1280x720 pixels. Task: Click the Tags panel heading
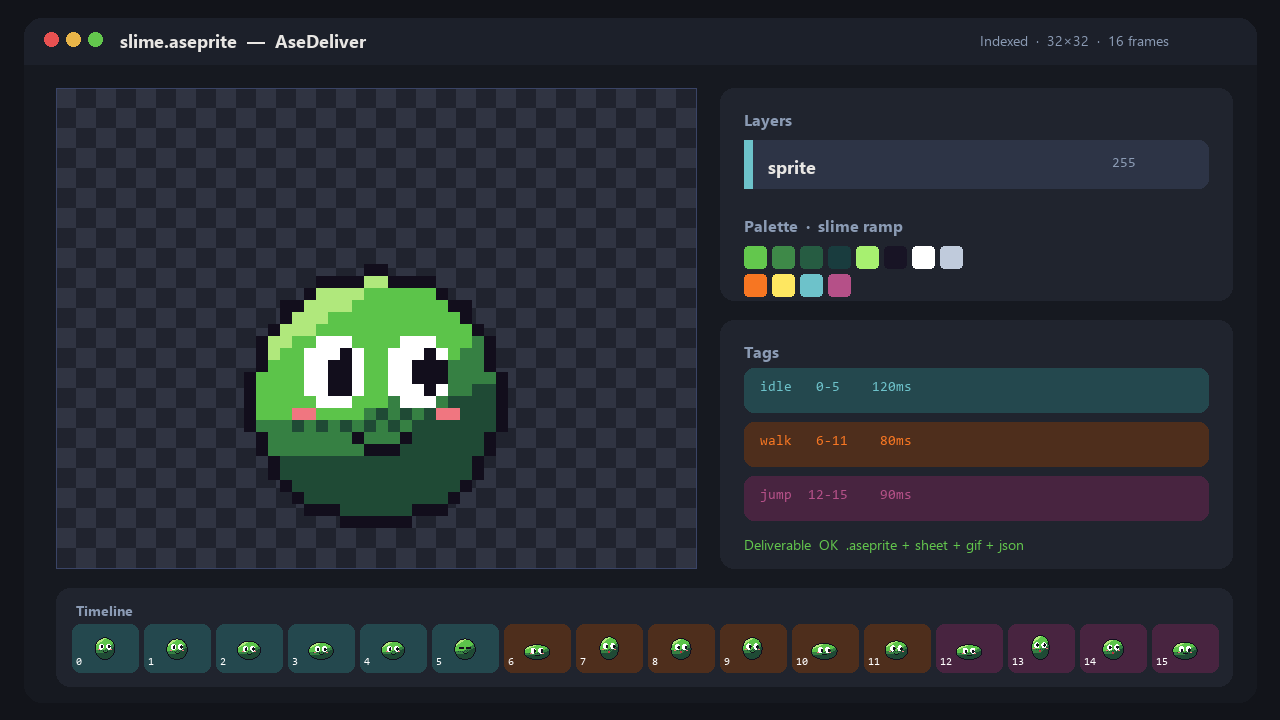click(x=761, y=353)
